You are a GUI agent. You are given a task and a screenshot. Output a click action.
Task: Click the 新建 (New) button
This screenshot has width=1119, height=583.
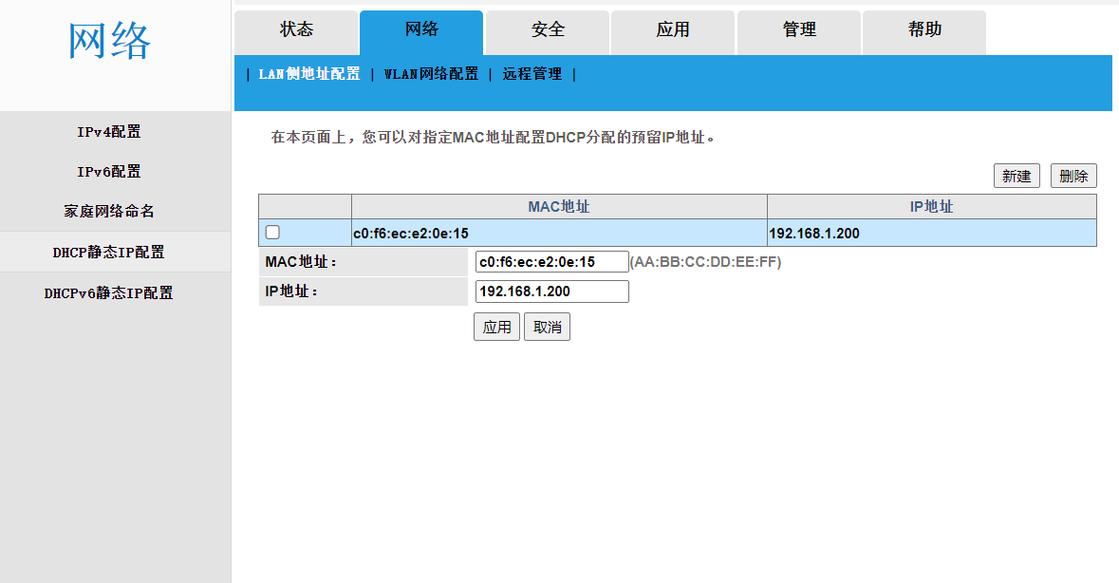coord(1016,175)
